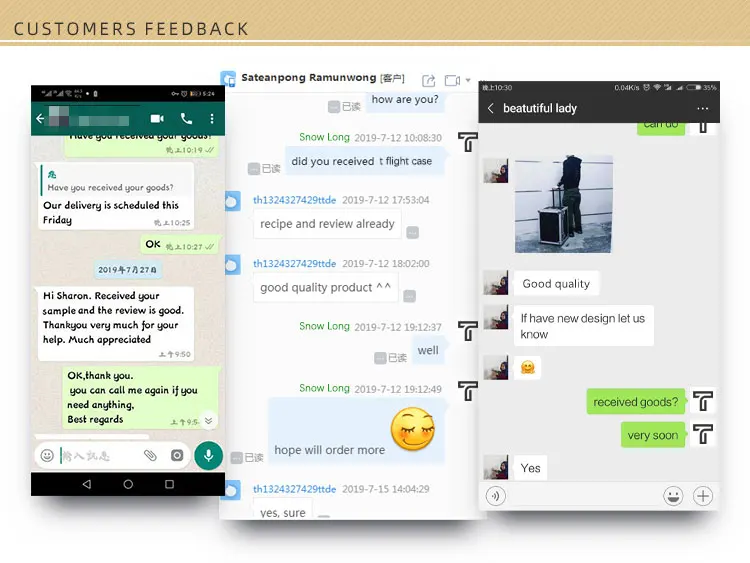This screenshot has width=750, height=563.
Task: Click the small gray icon after 'good quality product'
Action: coord(409,296)
